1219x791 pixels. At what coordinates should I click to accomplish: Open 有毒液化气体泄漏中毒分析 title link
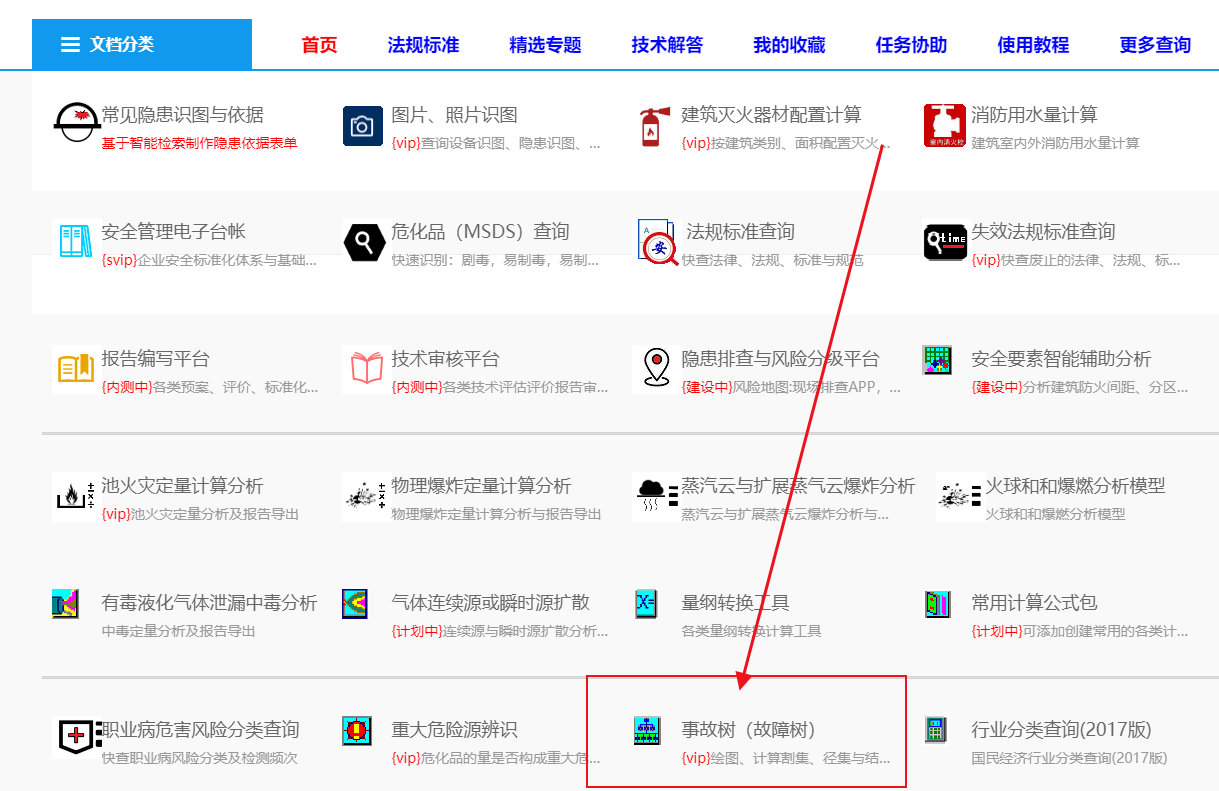tap(209, 603)
